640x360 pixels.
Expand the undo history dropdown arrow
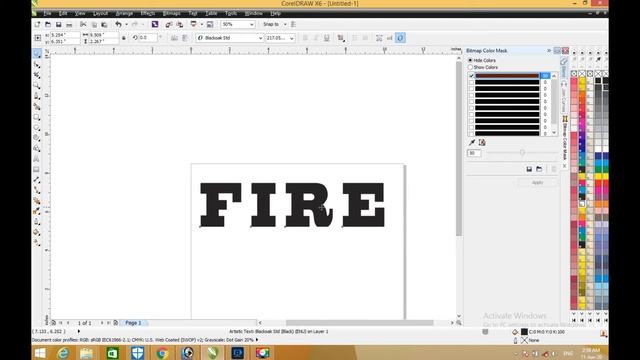pos(126,24)
